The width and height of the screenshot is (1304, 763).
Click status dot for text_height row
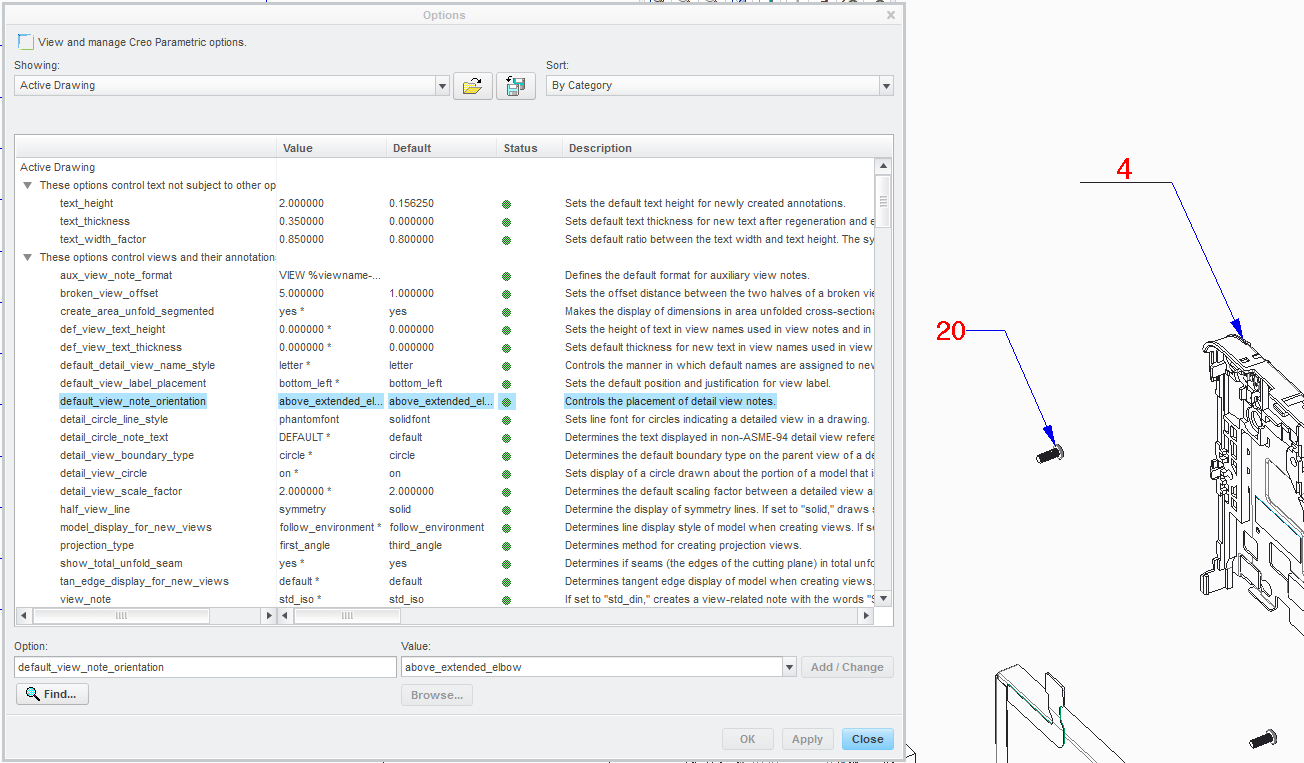point(506,204)
